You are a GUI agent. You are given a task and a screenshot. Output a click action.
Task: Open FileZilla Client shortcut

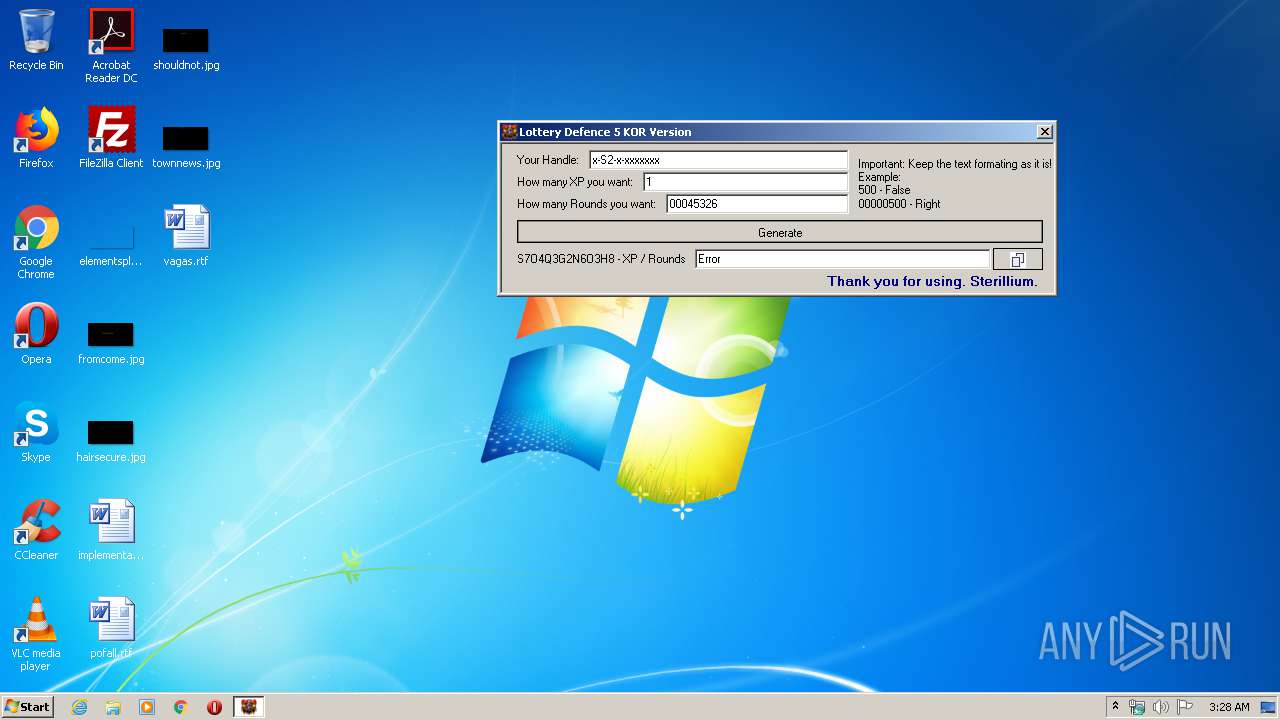111,138
